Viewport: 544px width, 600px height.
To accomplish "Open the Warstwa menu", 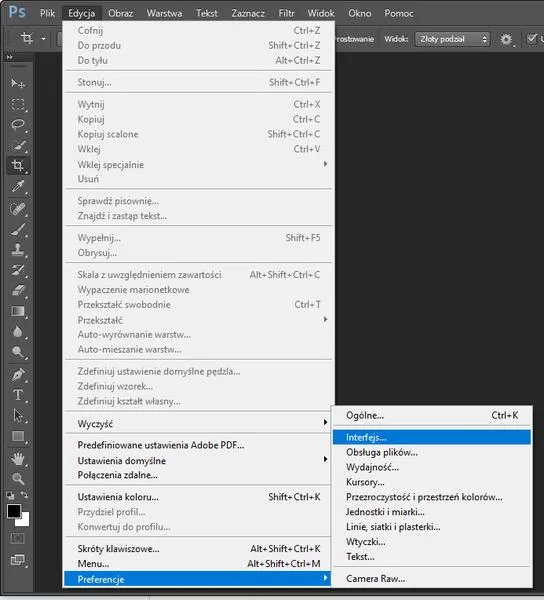I will click(164, 13).
